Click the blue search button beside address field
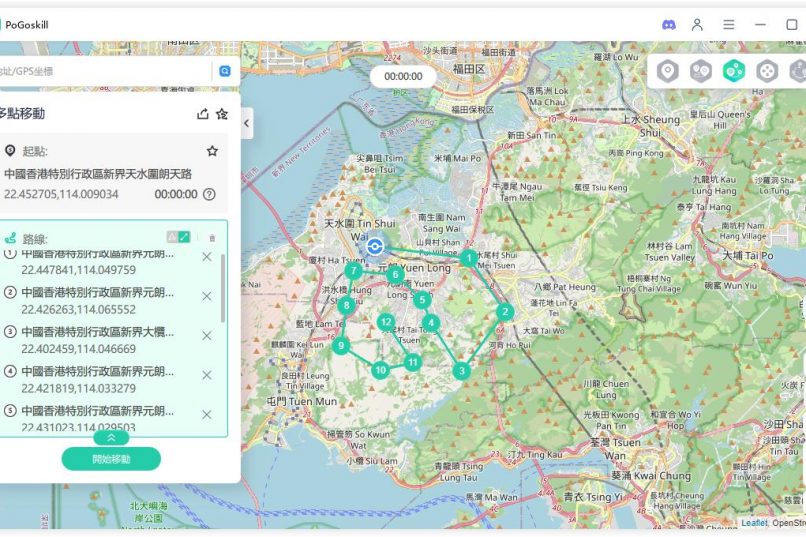Viewport: 806px width, 537px height. tap(225, 71)
